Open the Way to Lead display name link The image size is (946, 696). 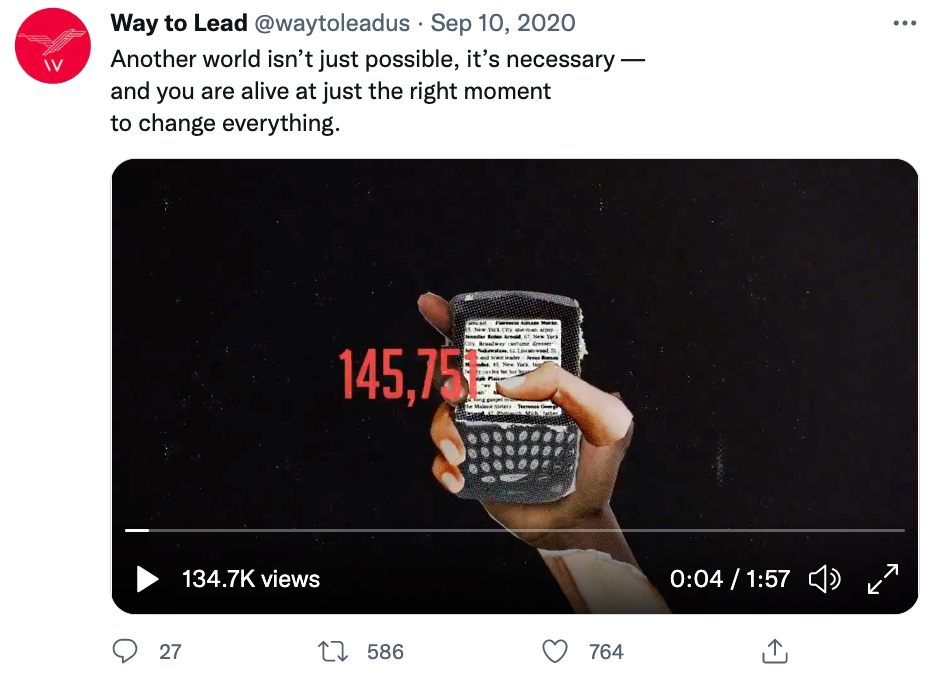(x=179, y=23)
